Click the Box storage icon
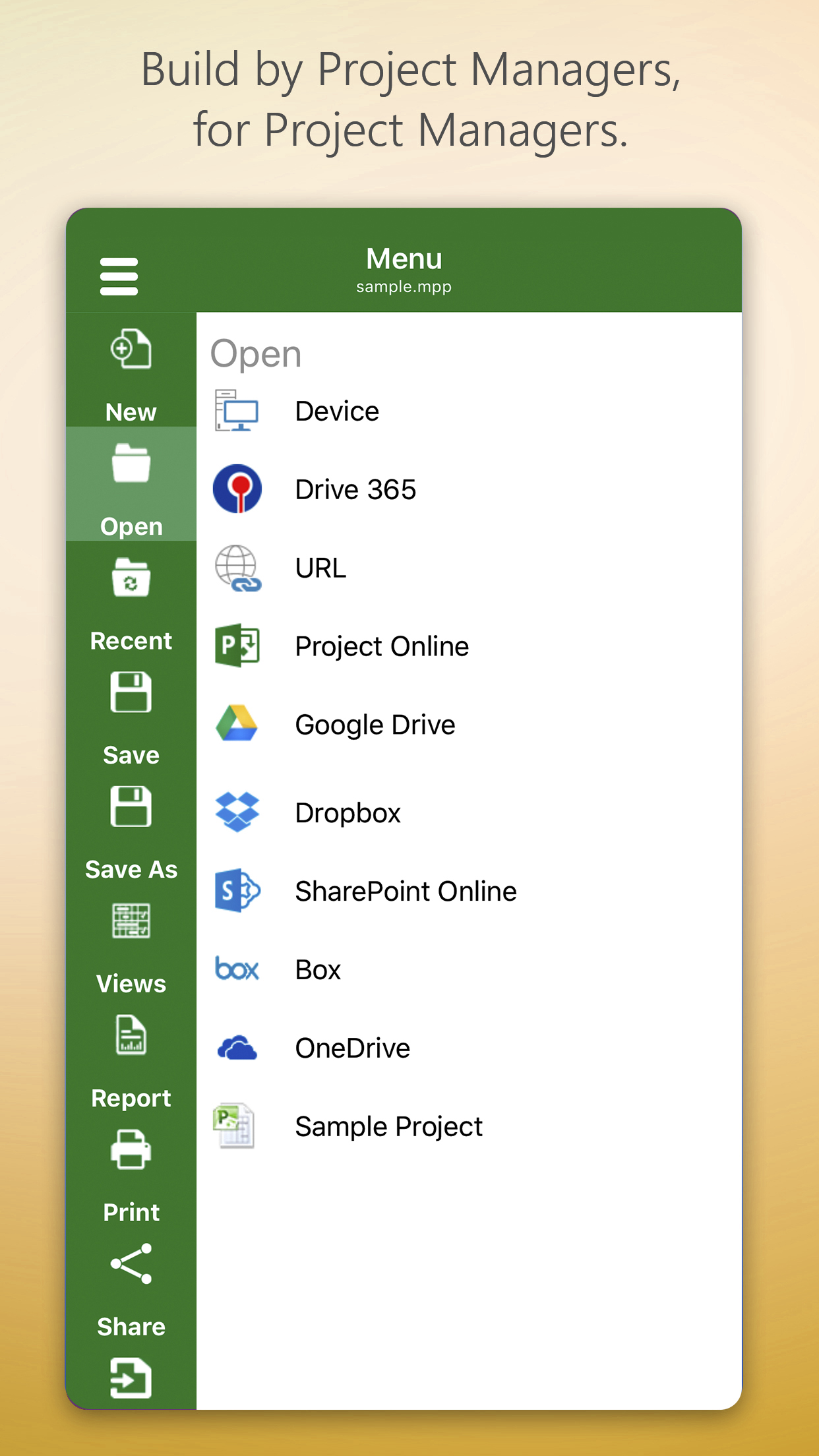Image resolution: width=819 pixels, height=1456 pixels. pyautogui.click(x=237, y=970)
